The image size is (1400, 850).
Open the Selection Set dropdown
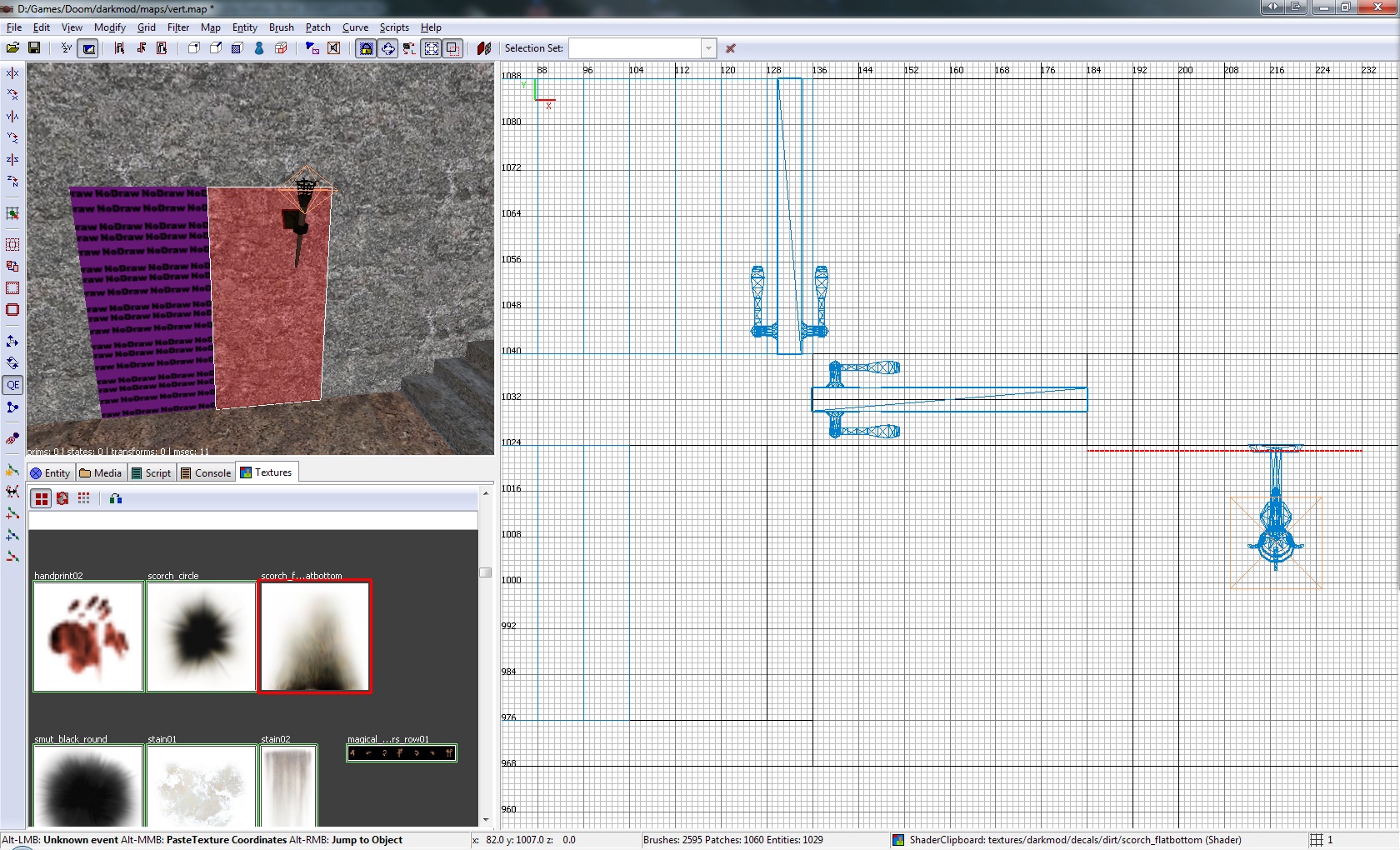(x=708, y=48)
